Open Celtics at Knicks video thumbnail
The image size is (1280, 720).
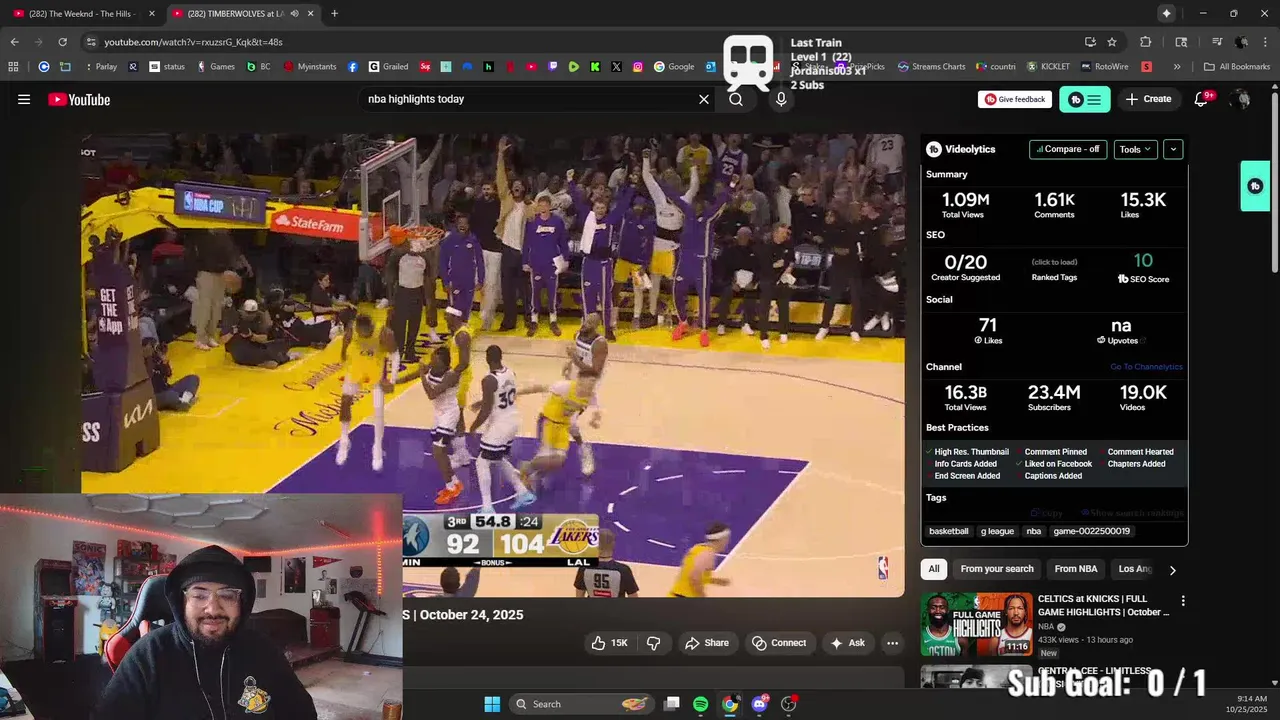click(977, 623)
